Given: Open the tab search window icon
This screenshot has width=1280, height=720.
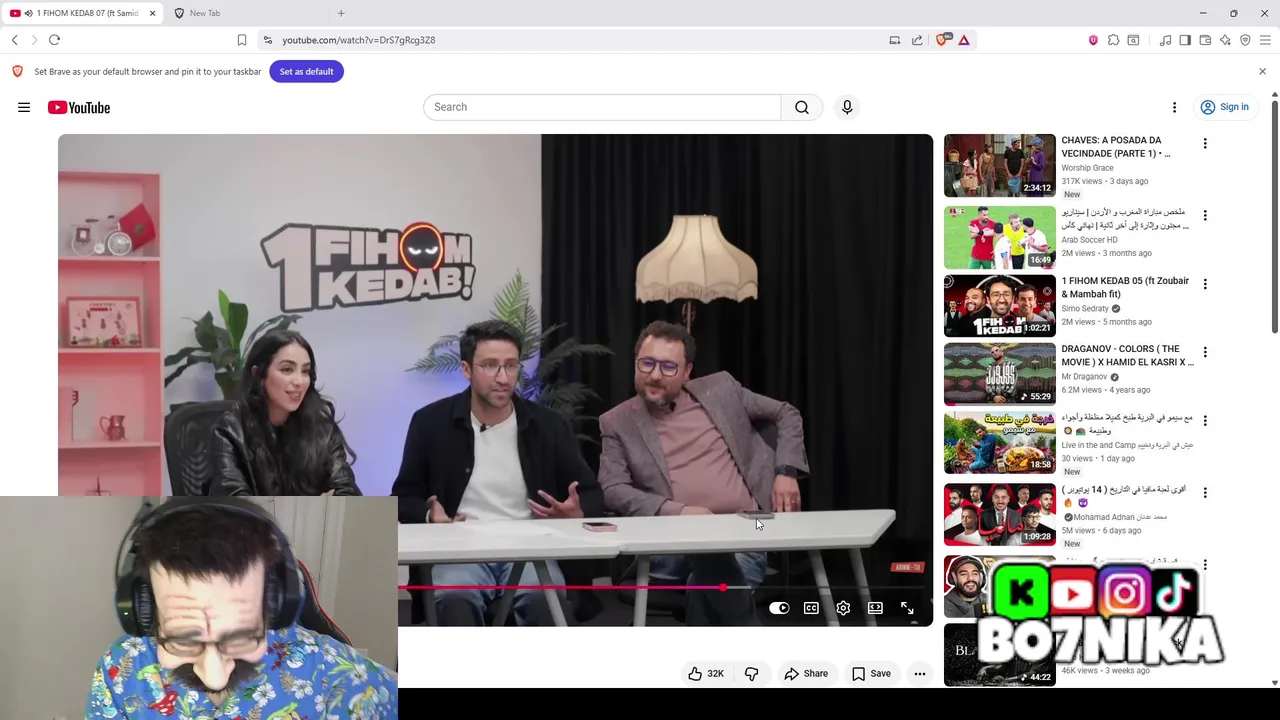Looking at the screenshot, I should [x=1133, y=40].
